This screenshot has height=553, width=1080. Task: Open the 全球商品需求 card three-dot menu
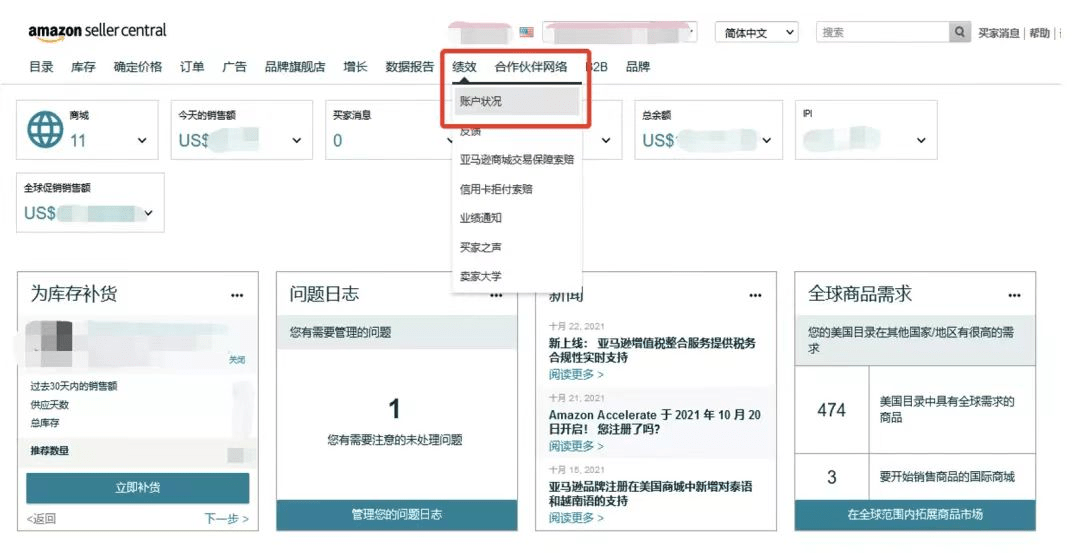pyautogui.click(x=1014, y=295)
